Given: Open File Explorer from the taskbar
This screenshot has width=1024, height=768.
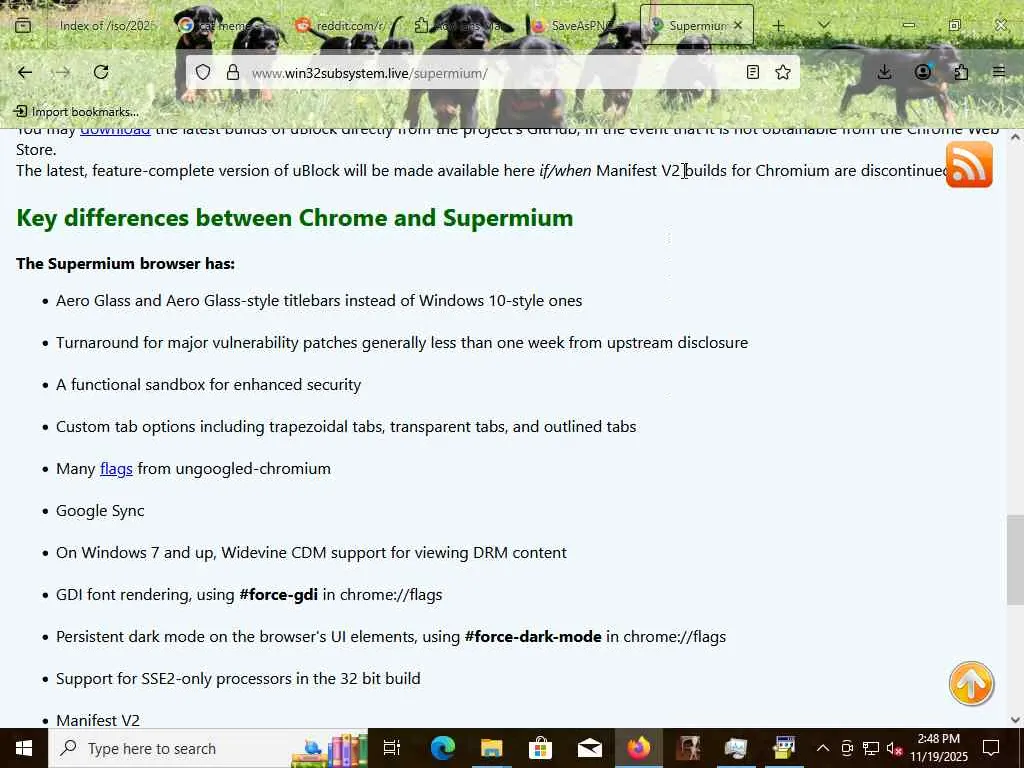Looking at the screenshot, I should pos(491,748).
